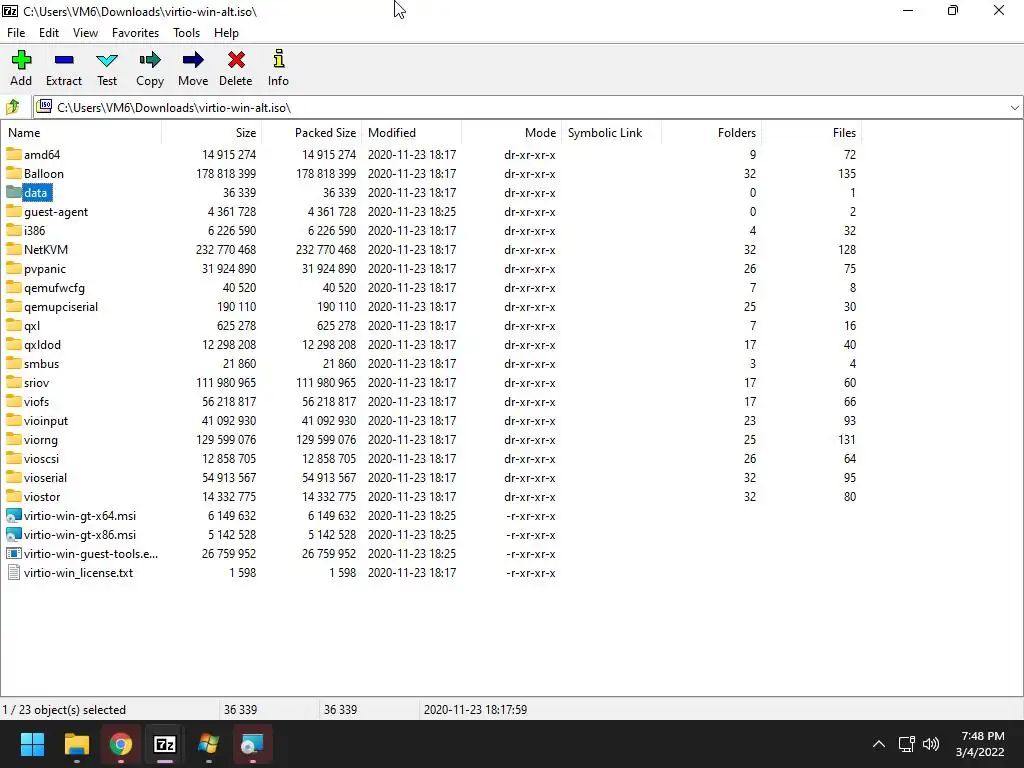
Task: Open the Tools menu
Action: (186, 33)
